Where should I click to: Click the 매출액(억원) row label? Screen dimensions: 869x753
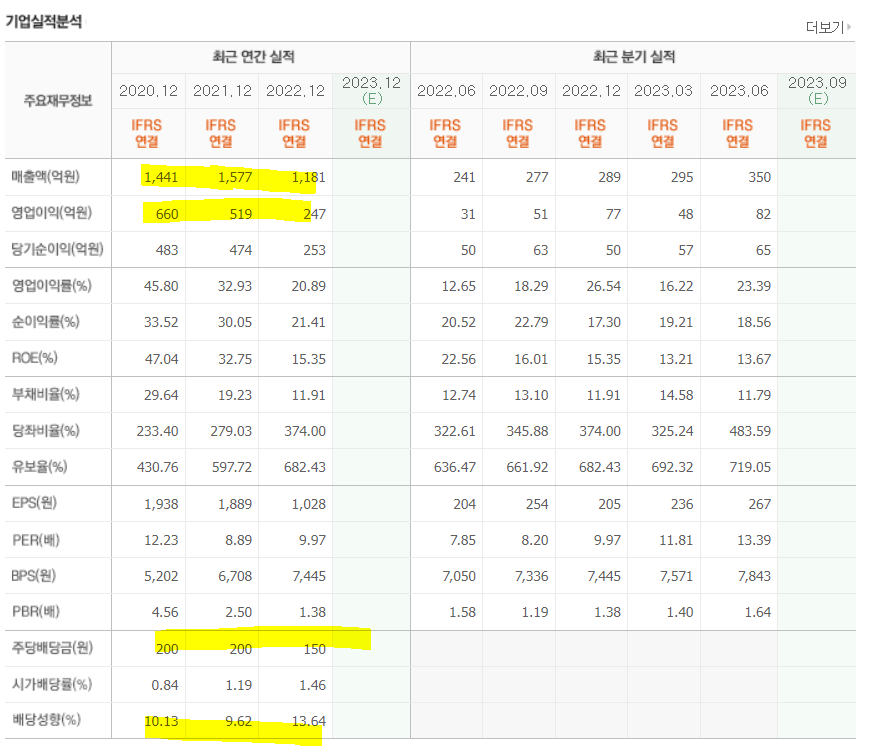45,177
